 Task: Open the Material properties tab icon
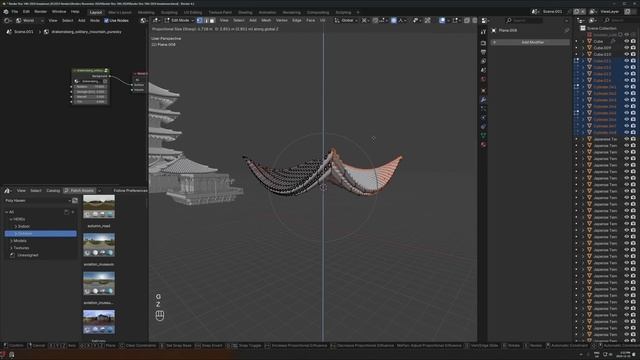(483, 144)
